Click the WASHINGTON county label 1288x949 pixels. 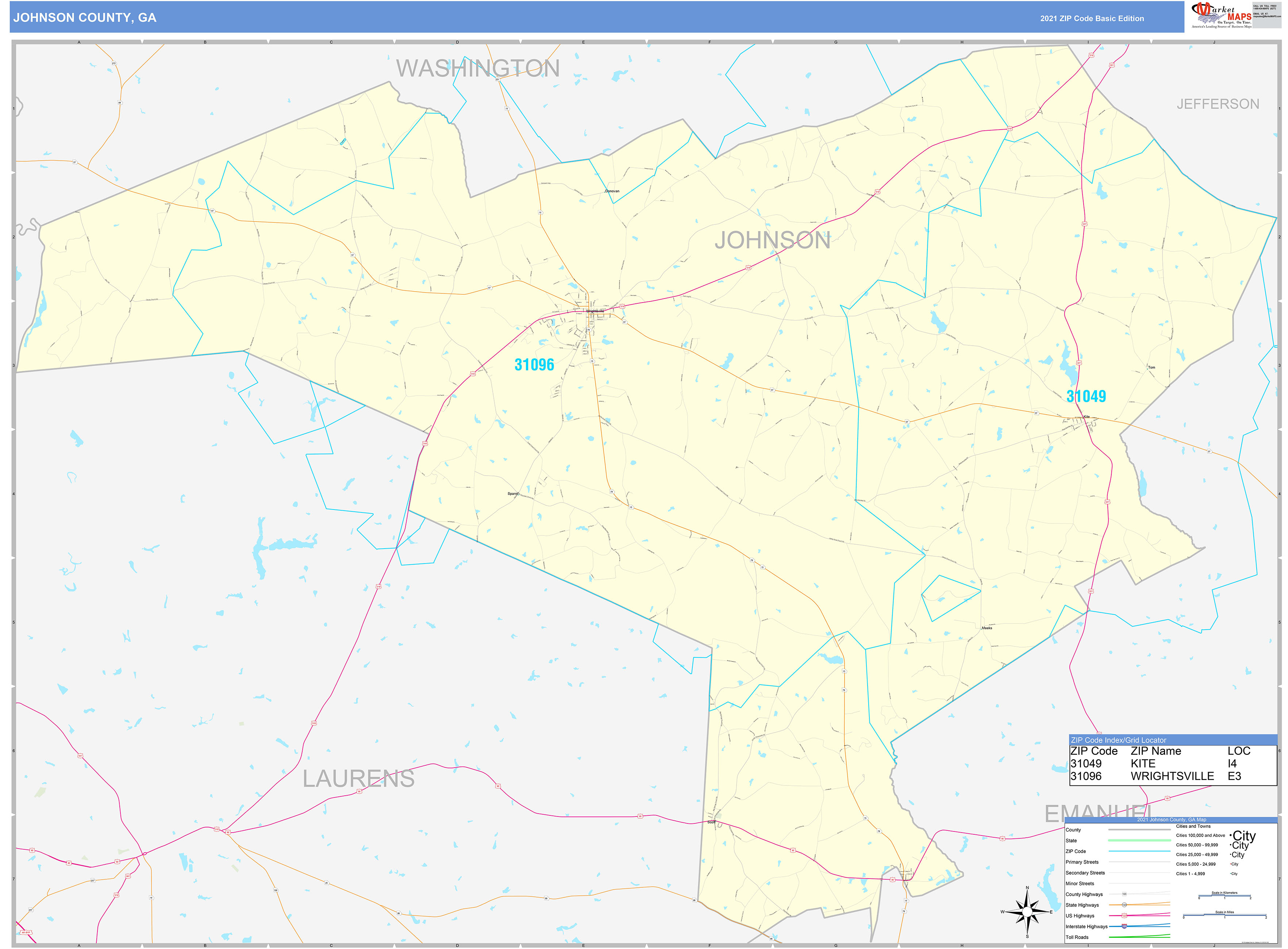coord(477,68)
